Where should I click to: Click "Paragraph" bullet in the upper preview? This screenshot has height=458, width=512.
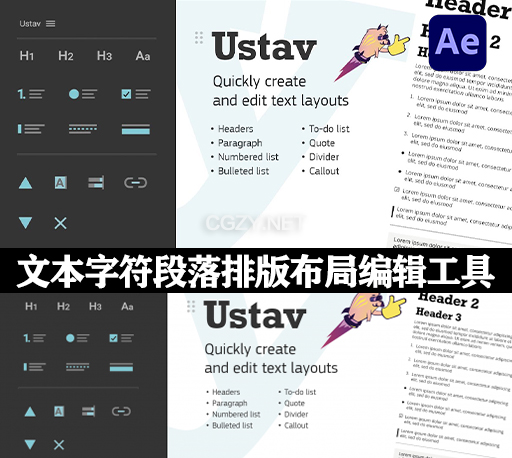click(240, 143)
